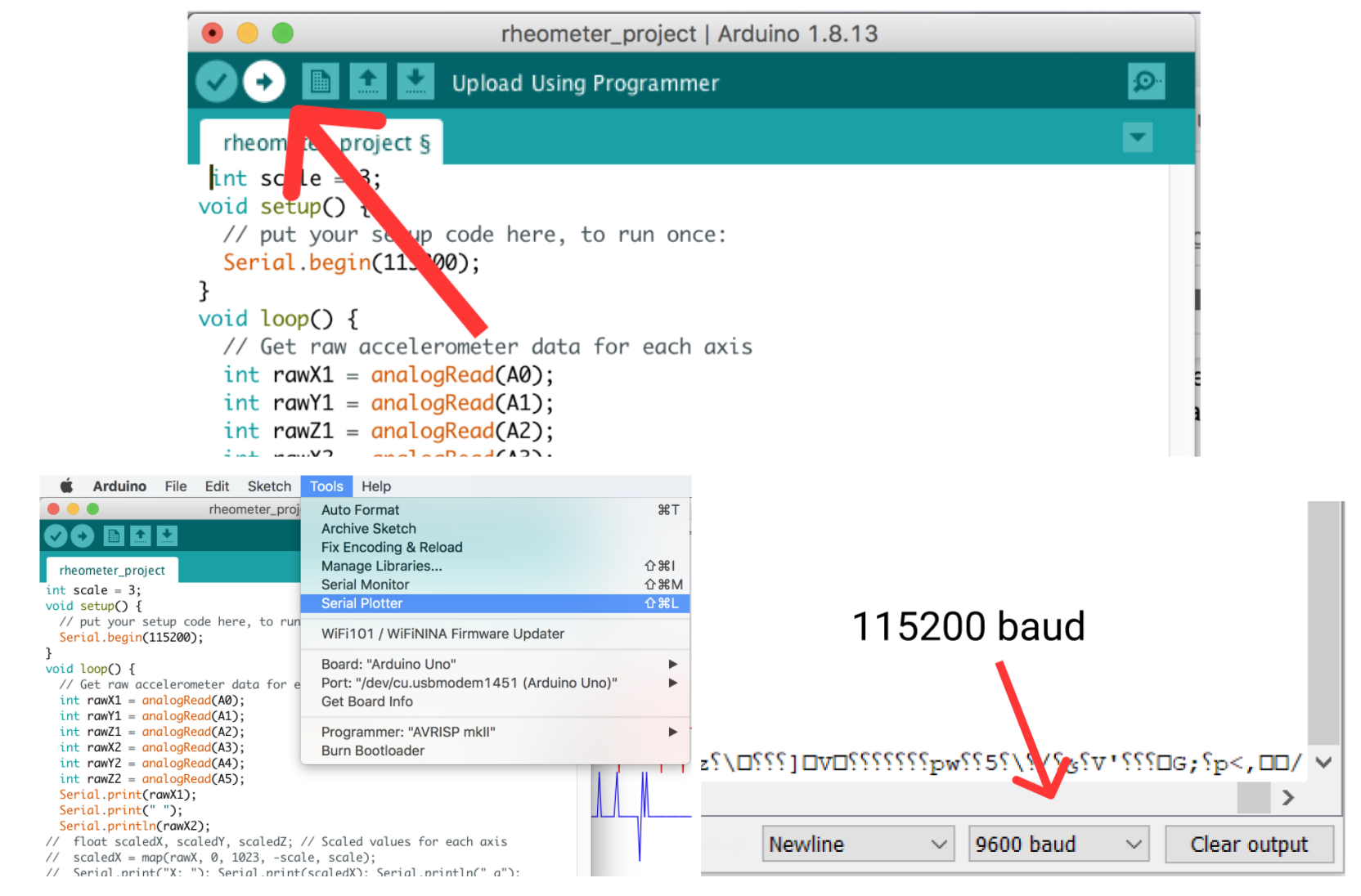Expand the Programmer: "AVRISP mkII" submenu
The image size is (1361, 896).
tap(496, 732)
